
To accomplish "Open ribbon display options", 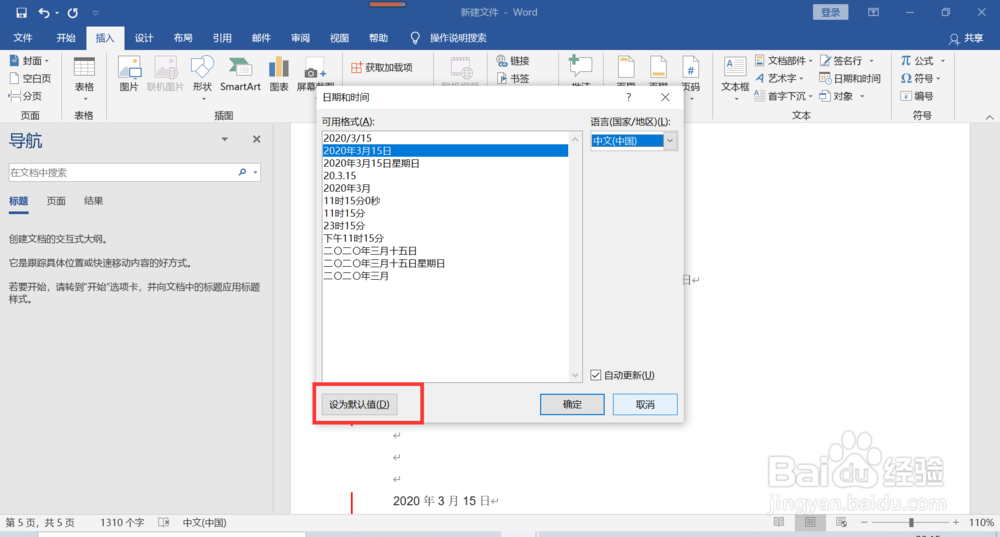I will tap(873, 12).
